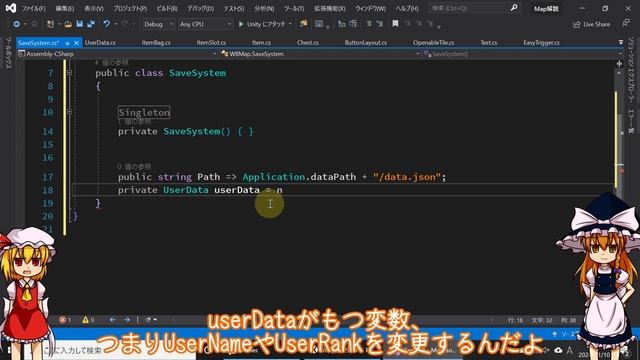Viewport: 640px width, 360px height.
Task: Switch to the OpenableTile.cs tab
Action: (x=433, y=42)
